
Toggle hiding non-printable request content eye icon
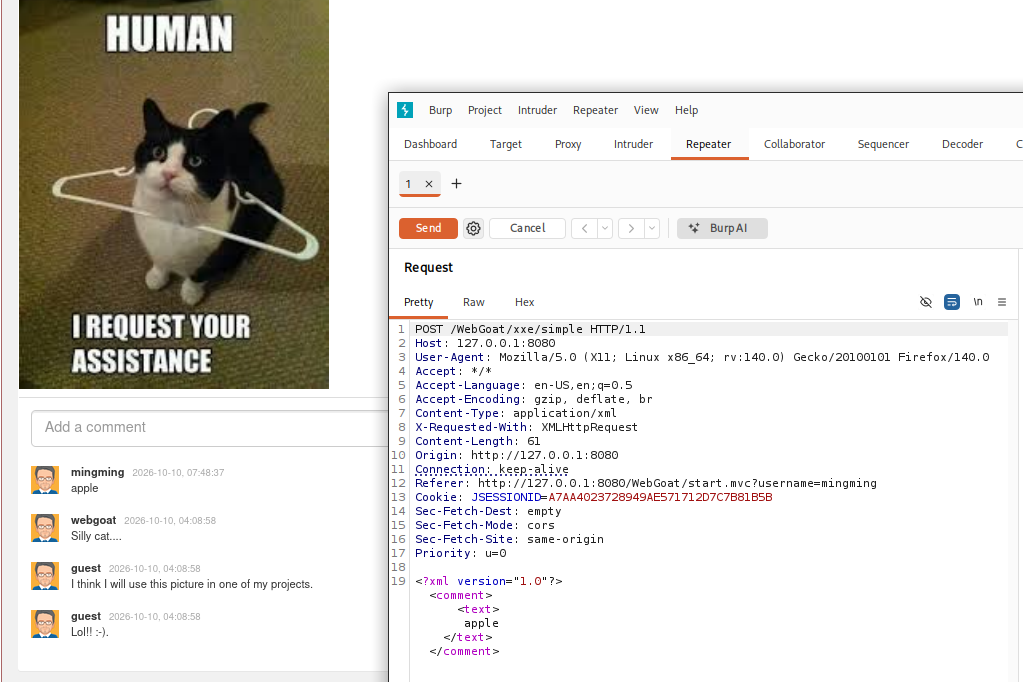click(x=926, y=302)
